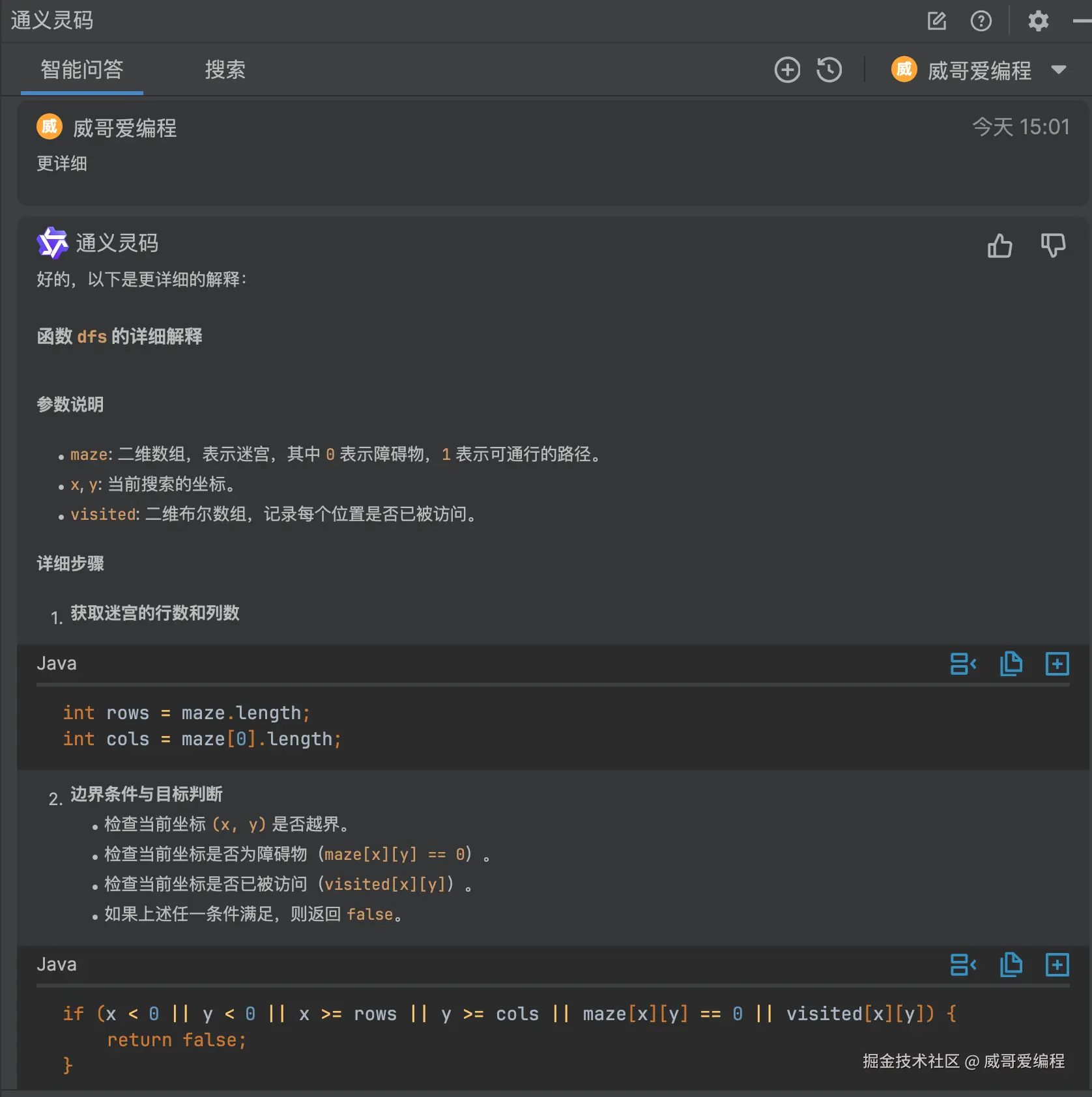Click the timestamp 今天 15:01
Image resolution: width=1092 pixels, height=1097 pixels.
click(1021, 127)
